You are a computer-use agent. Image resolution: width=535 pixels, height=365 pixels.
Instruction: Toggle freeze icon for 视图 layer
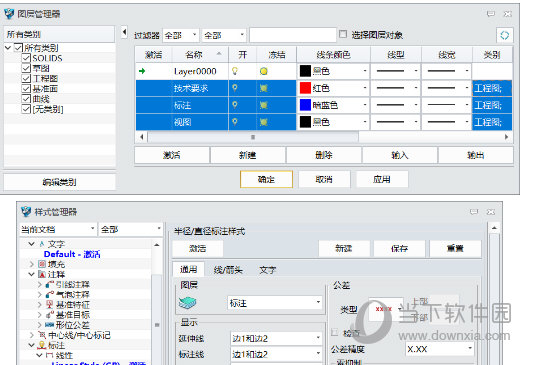pos(263,122)
